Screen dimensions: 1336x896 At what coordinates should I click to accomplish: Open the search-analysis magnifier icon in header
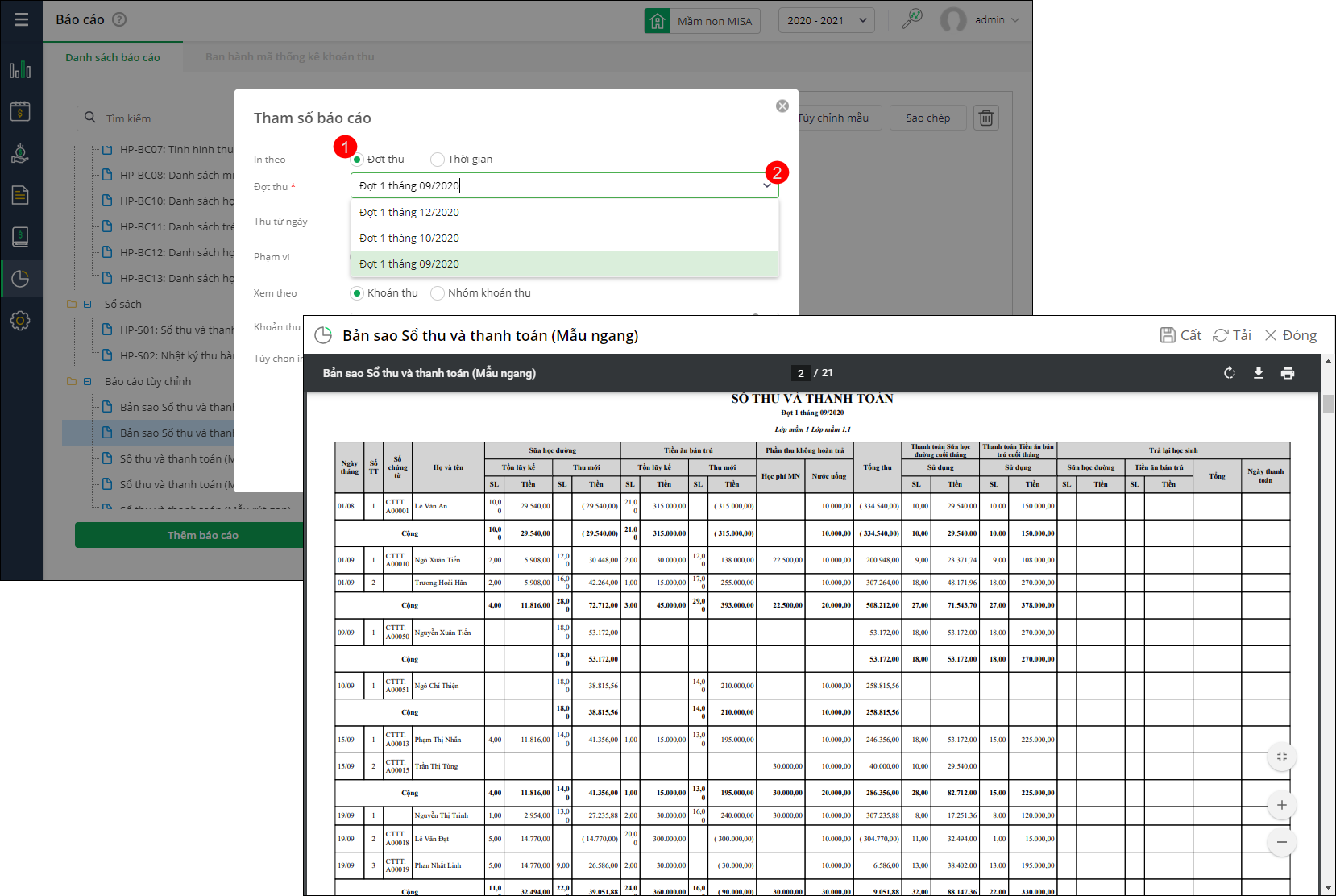(x=912, y=19)
